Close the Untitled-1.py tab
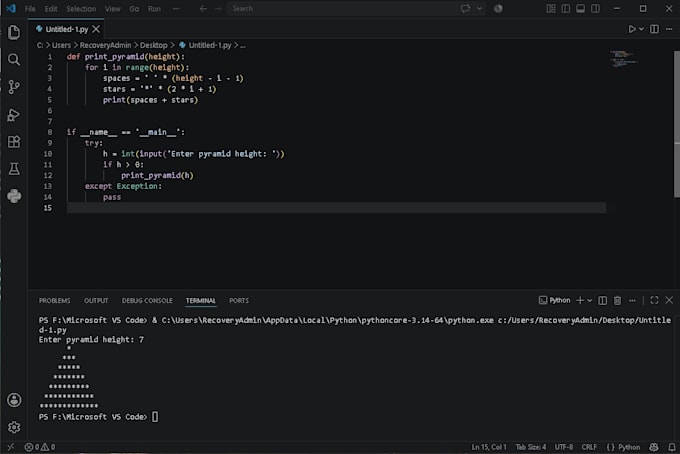 pos(96,29)
